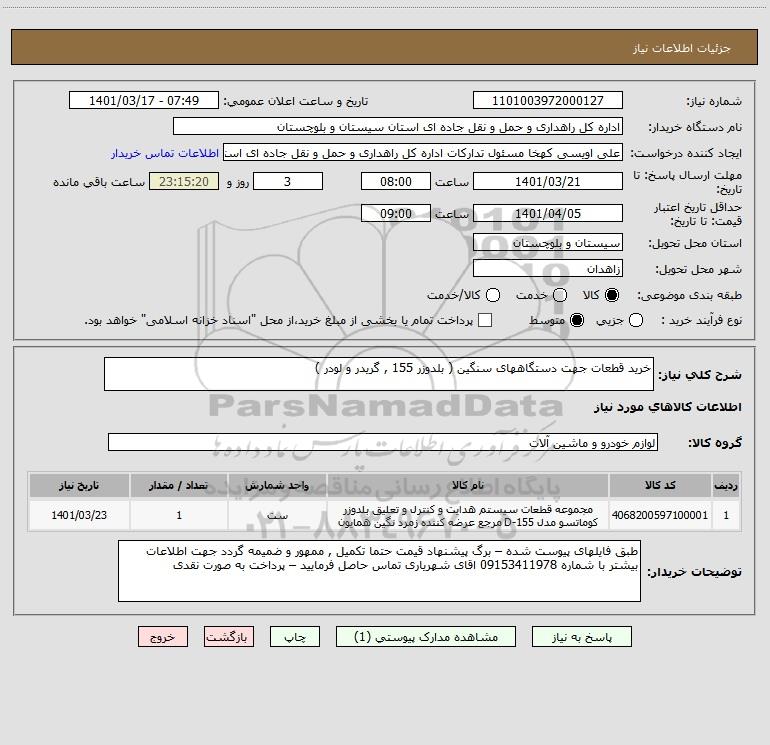The image size is (770, 745).
Task: Click the response deadline date 1401/03/21
Action: click(x=548, y=182)
